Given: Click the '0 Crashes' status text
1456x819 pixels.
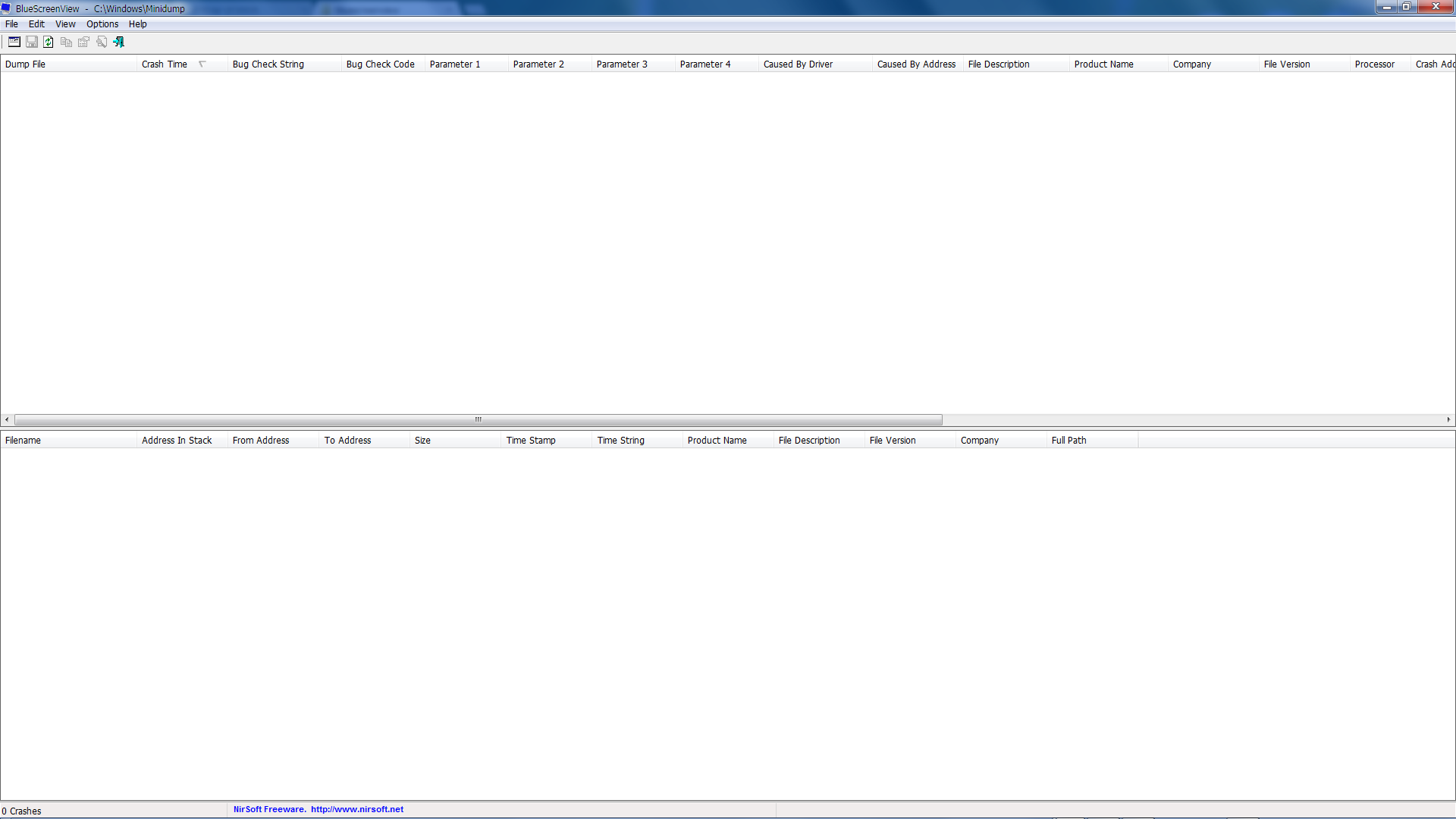Looking at the screenshot, I should (21, 811).
